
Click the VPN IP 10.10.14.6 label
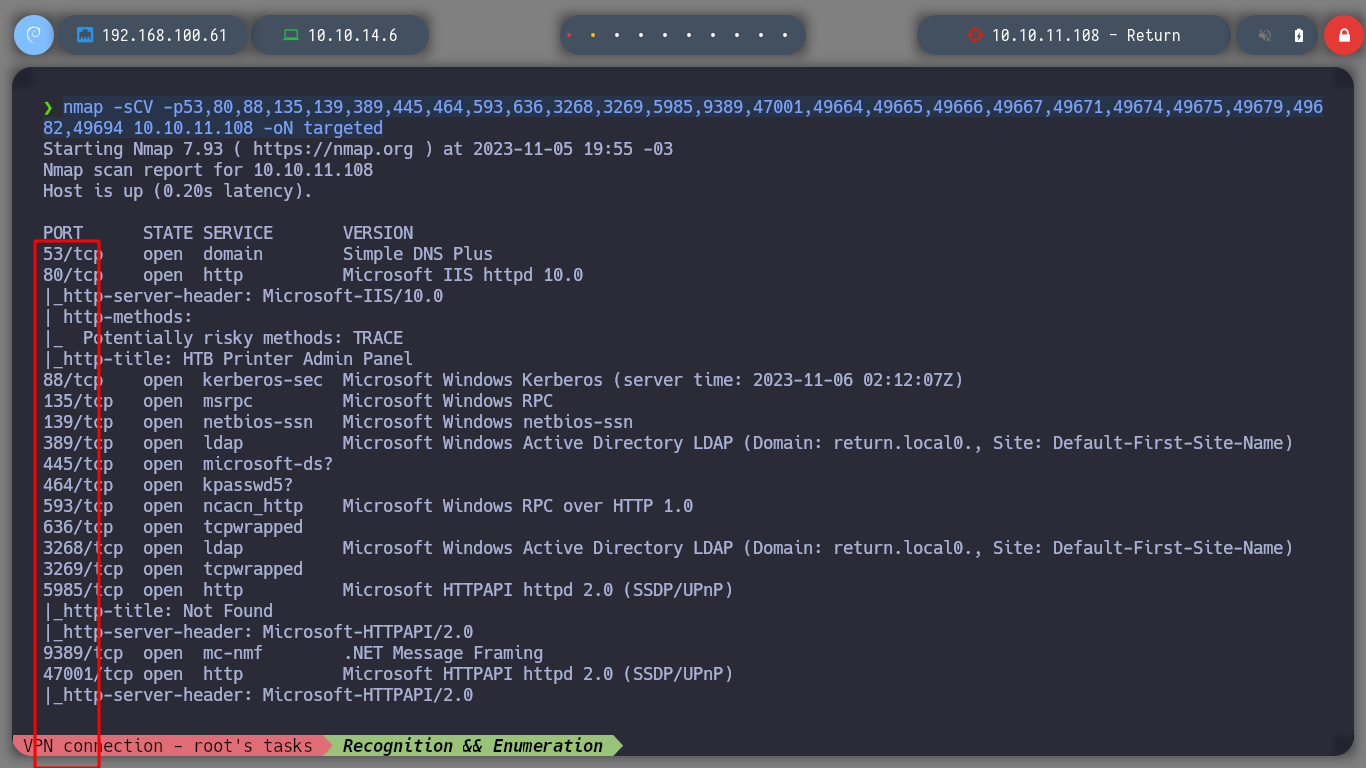coord(353,35)
